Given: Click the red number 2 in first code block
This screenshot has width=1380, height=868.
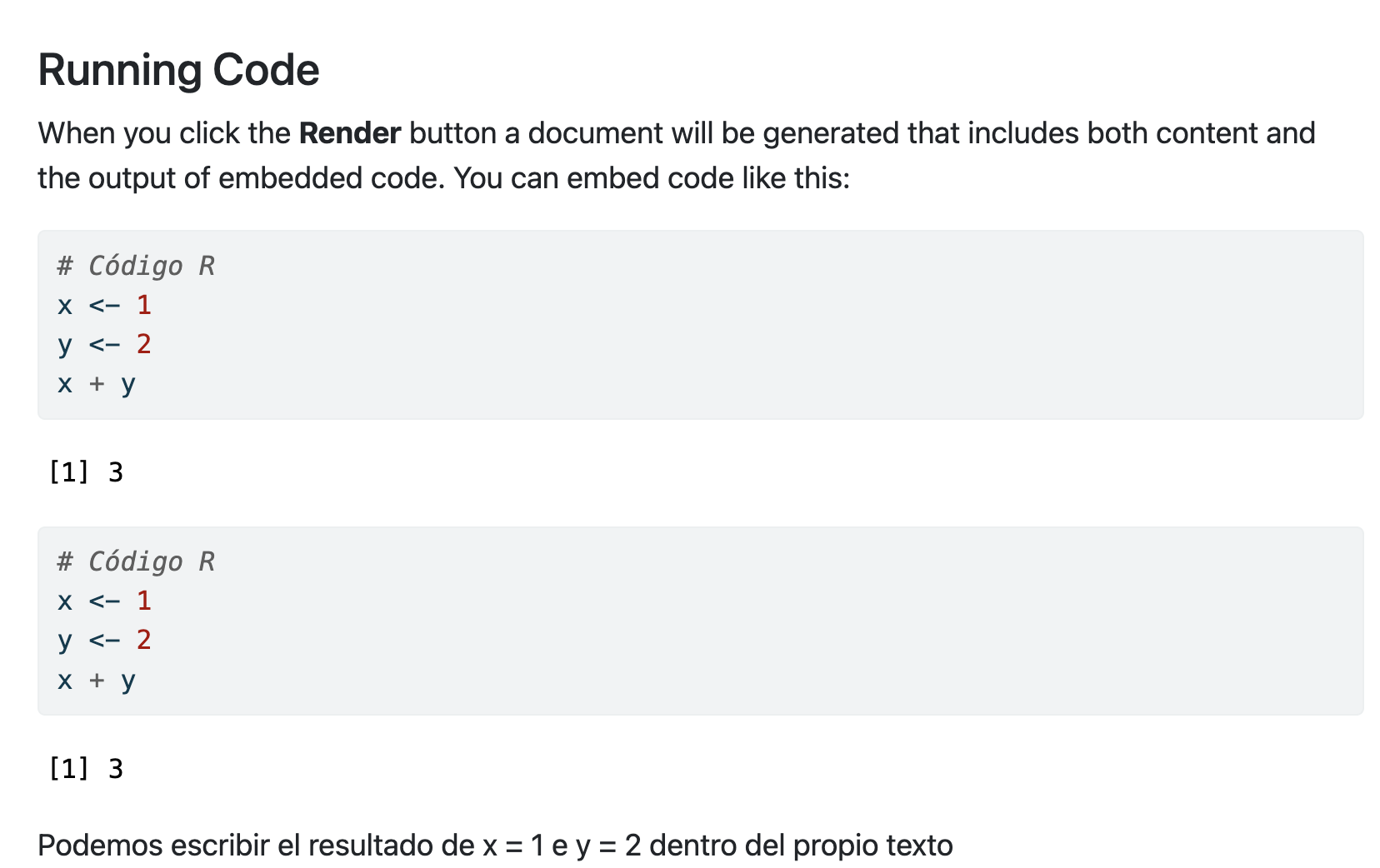Looking at the screenshot, I should (x=144, y=344).
